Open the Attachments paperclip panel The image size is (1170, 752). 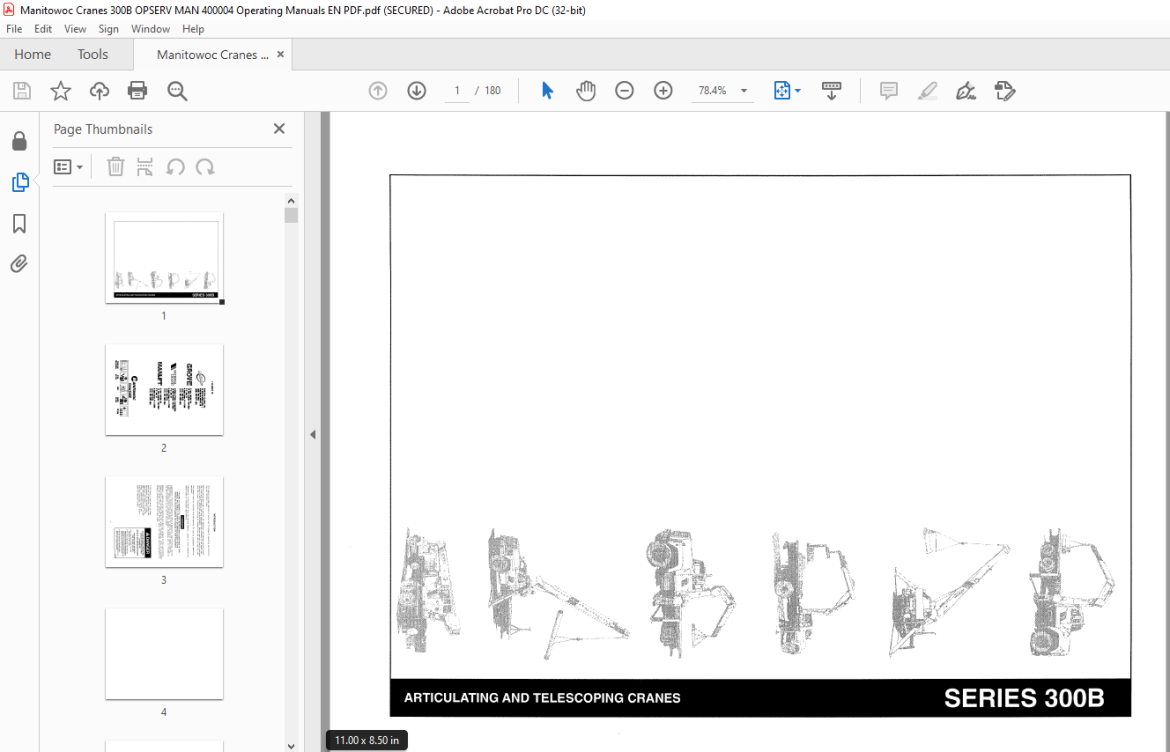(19, 263)
